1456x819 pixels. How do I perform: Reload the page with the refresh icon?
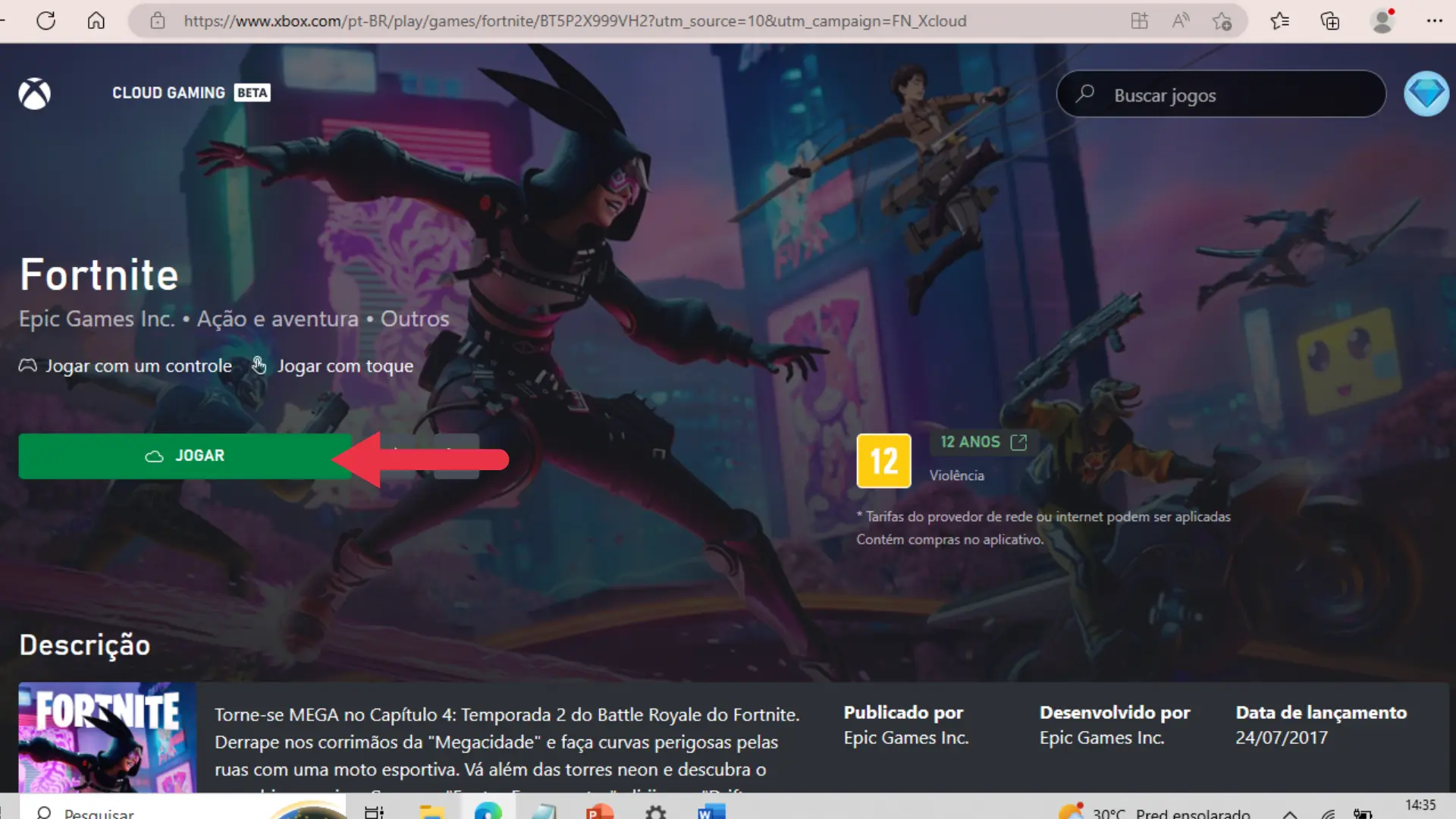click(46, 20)
